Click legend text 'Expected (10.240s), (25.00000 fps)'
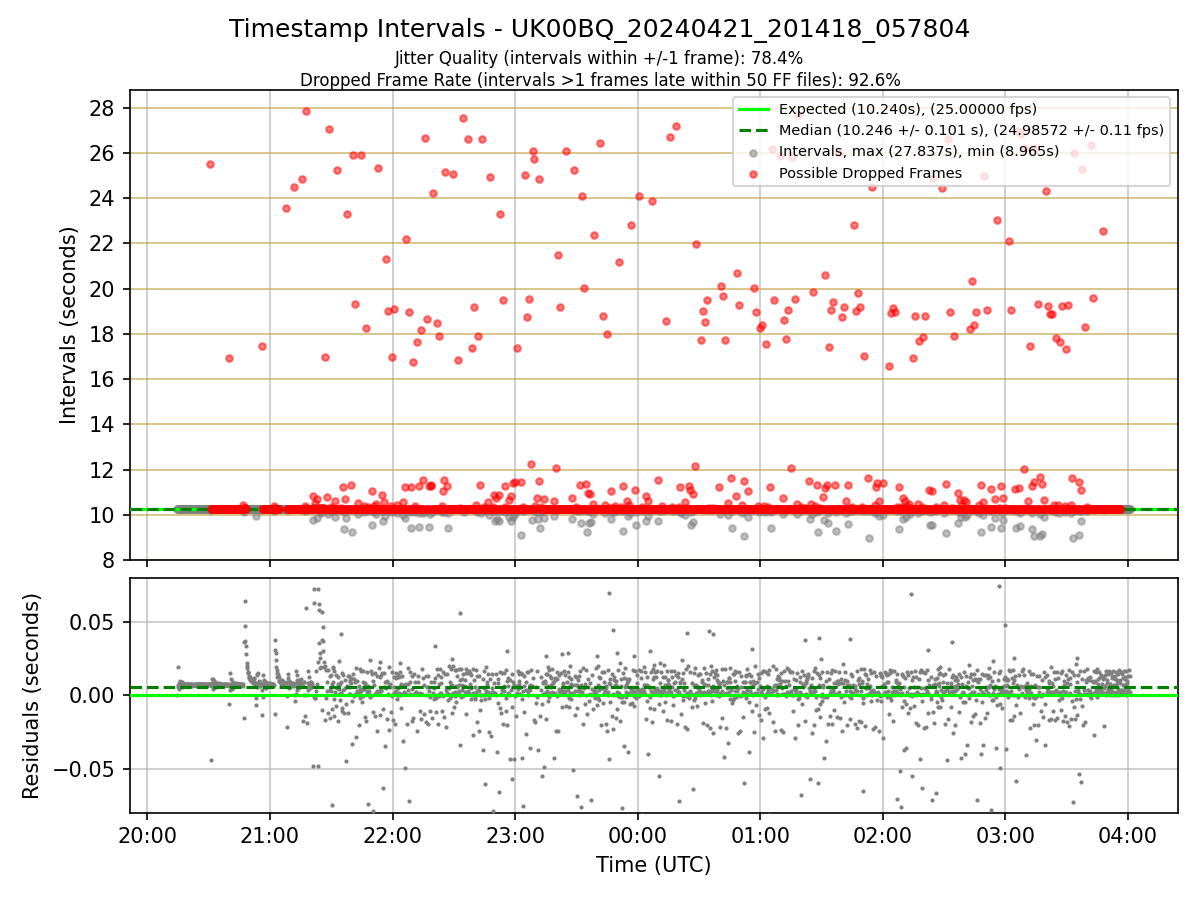This screenshot has width=1200, height=900. click(x=908, y=109)
